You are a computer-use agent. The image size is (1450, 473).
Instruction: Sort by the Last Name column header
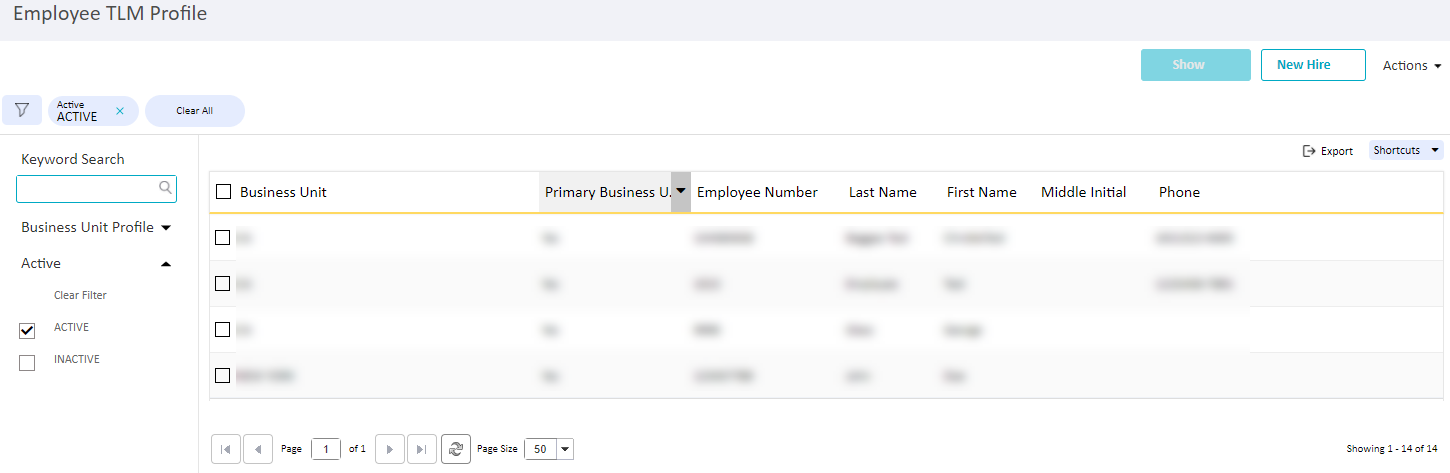pyautogui.click(x=883, y=192)
